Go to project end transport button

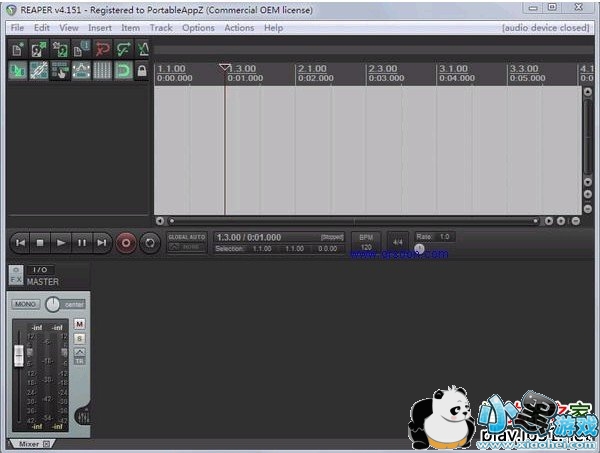point(102,243)
